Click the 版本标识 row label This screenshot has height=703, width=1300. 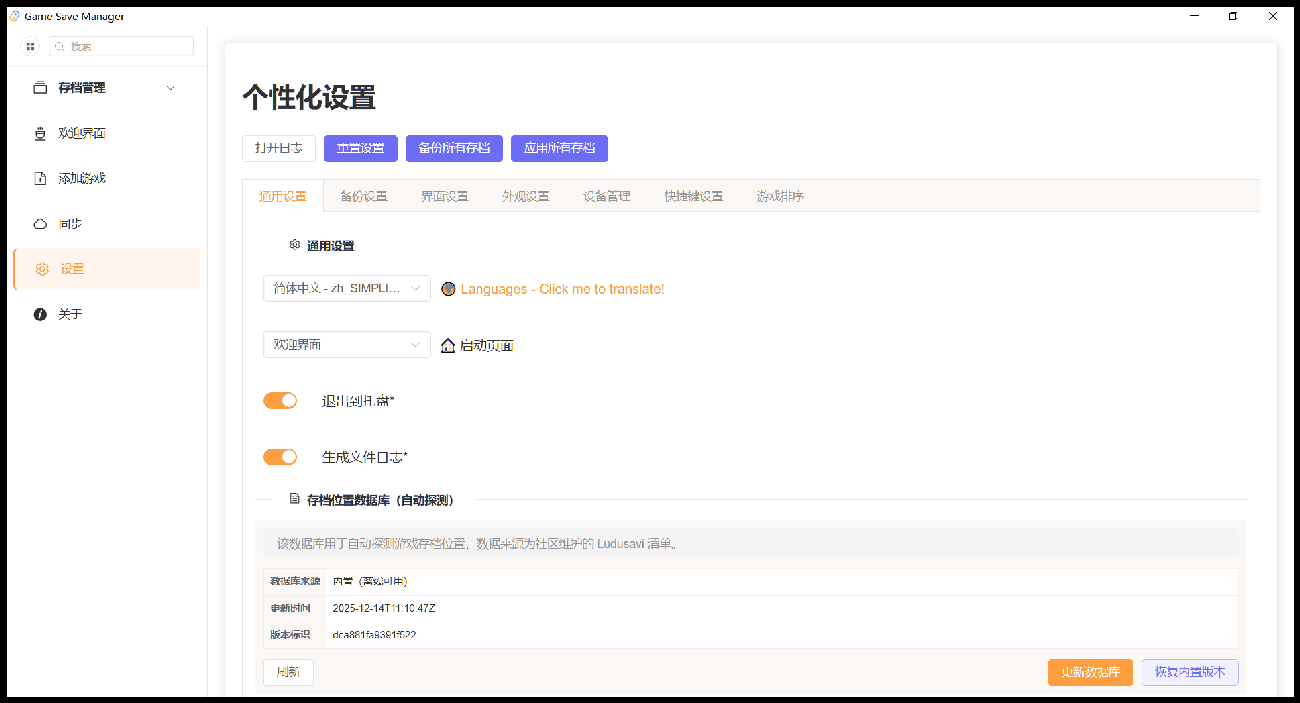tap(290, 635)
